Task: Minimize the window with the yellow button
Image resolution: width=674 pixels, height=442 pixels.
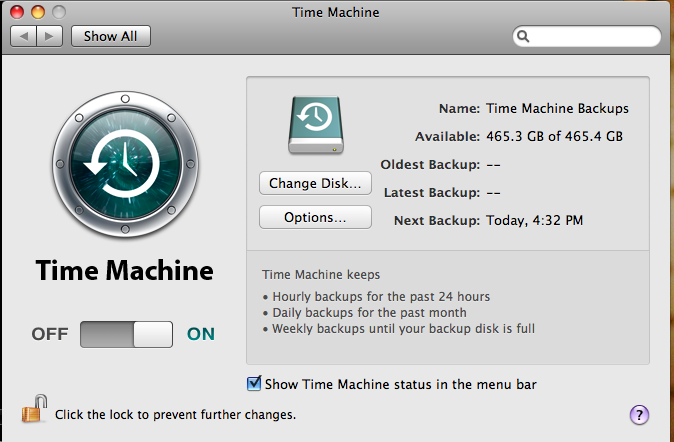Action: (38, 12)
